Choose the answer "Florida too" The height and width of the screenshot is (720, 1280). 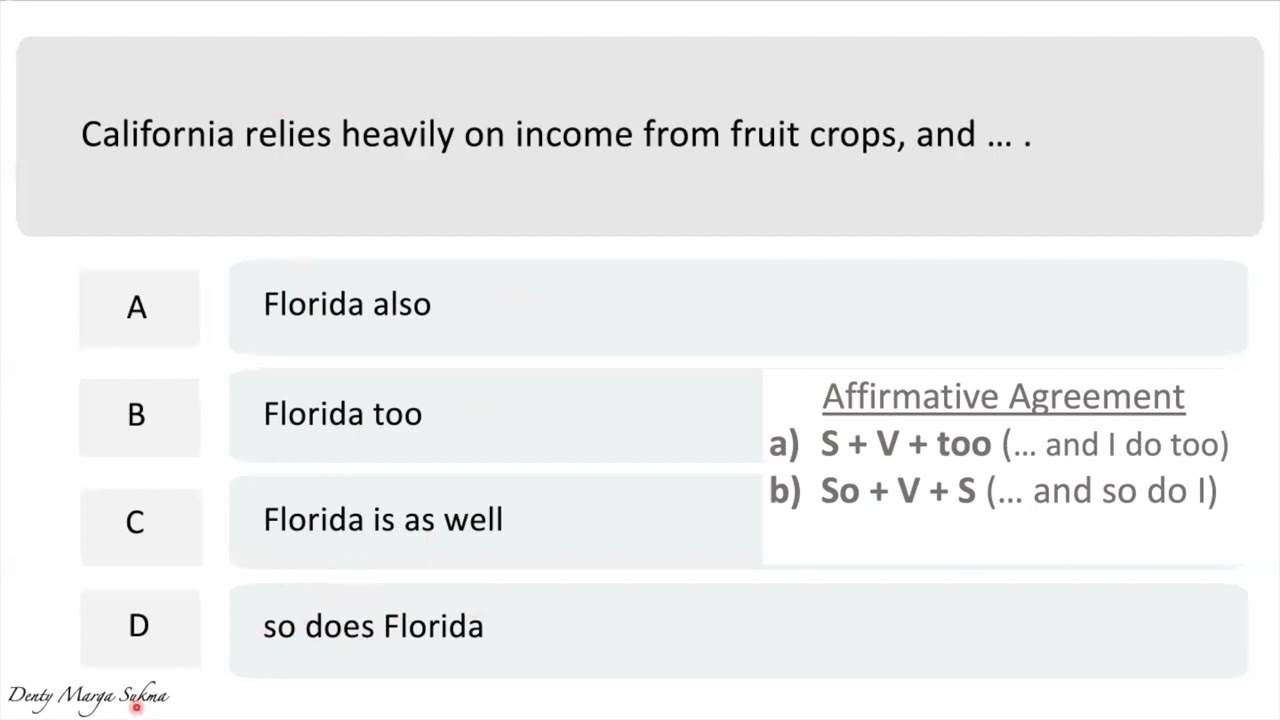342,414
